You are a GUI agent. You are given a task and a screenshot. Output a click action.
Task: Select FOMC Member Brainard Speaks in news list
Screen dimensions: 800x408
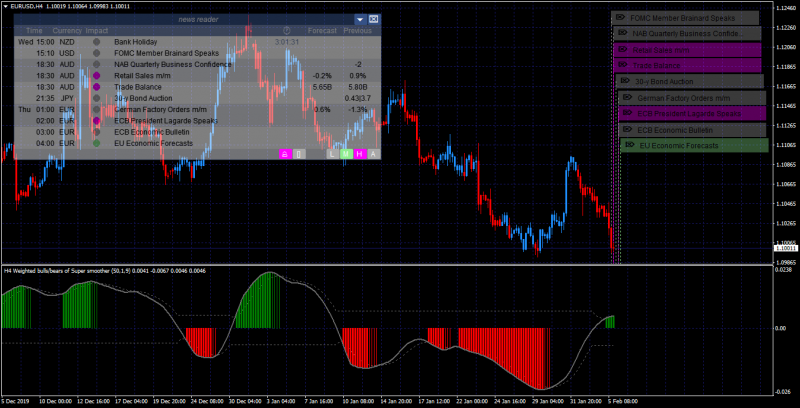[197, 53]
